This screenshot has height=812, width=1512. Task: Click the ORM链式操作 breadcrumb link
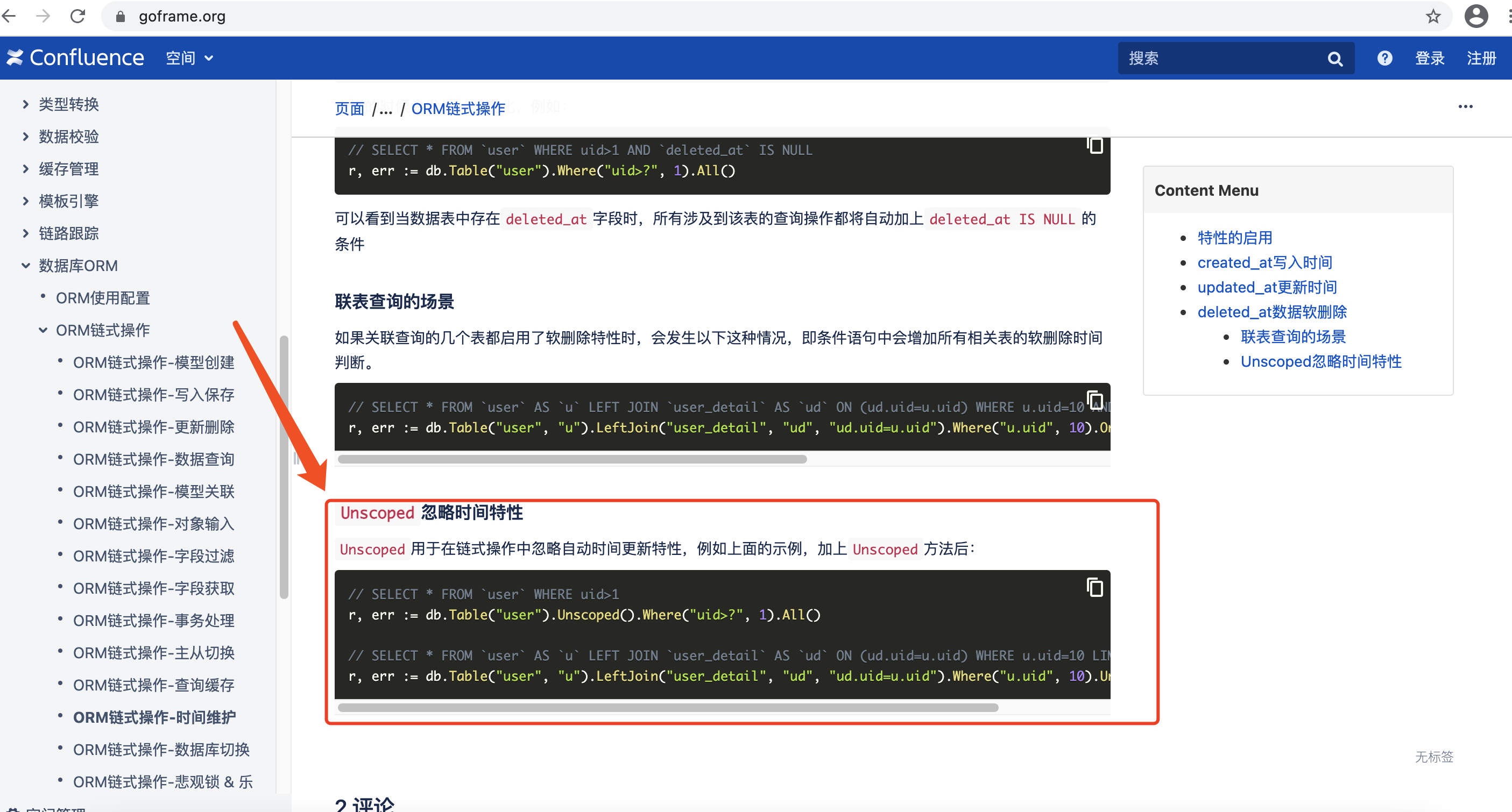pos(458,108)
